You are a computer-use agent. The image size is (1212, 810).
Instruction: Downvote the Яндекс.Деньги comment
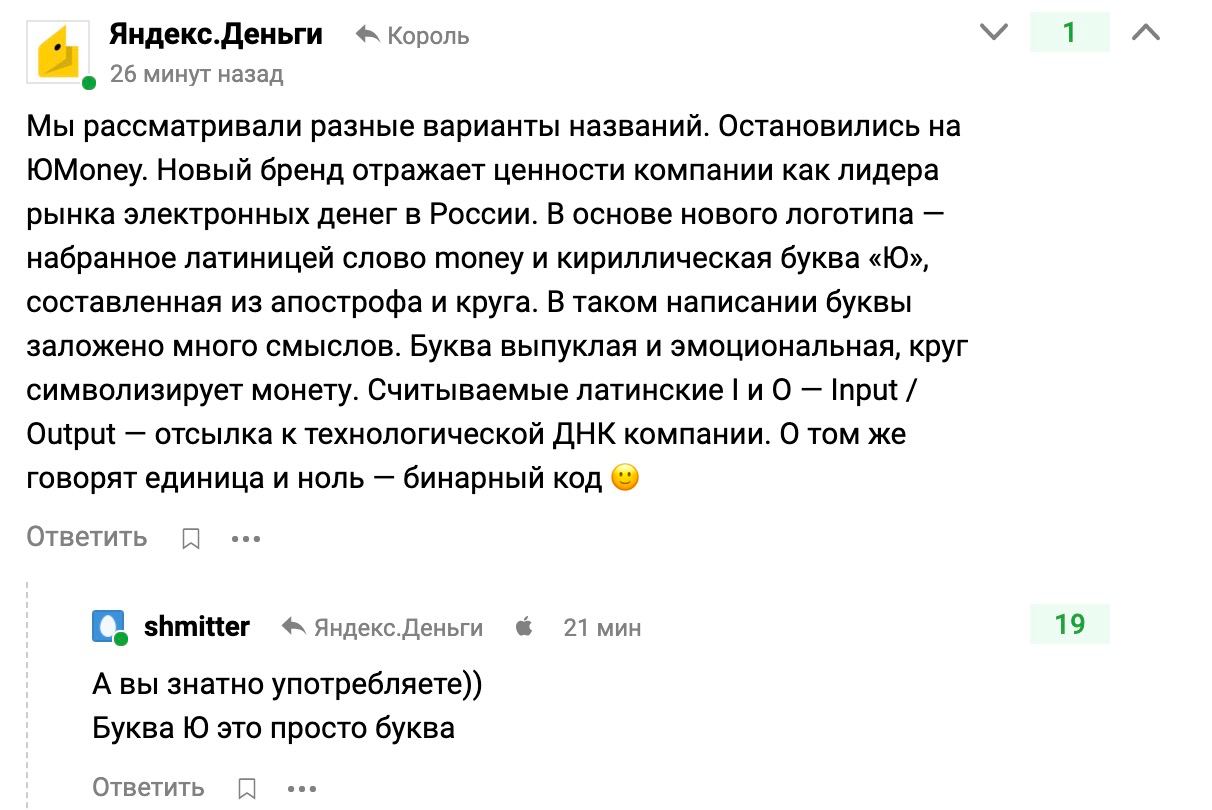click(994, 33)
